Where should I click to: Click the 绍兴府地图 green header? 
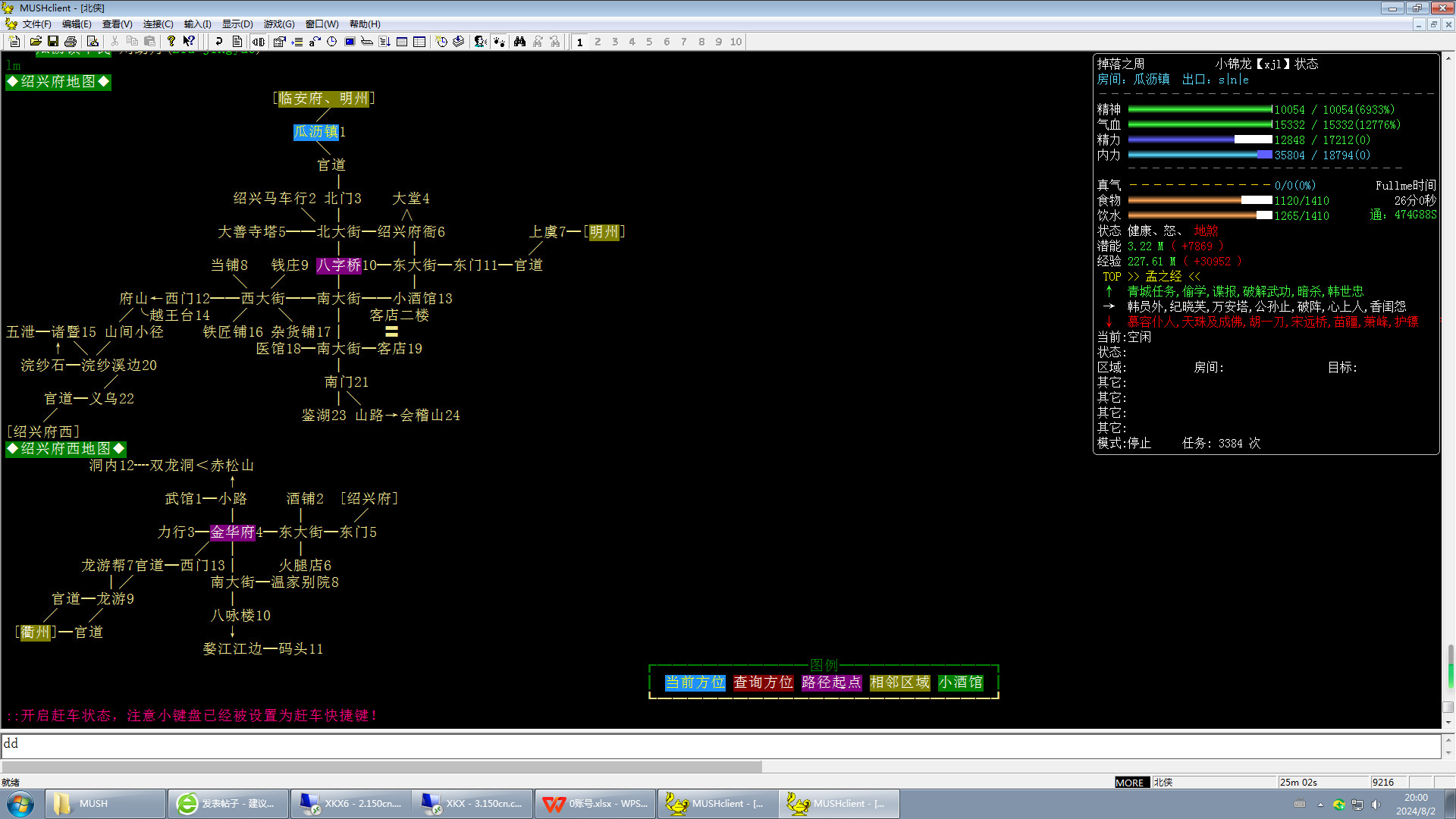tap(58, 82)
